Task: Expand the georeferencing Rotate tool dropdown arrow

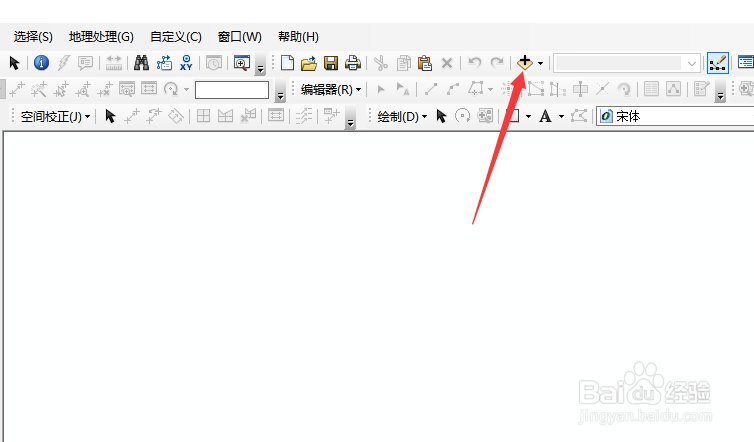Action: coord(187,90)
